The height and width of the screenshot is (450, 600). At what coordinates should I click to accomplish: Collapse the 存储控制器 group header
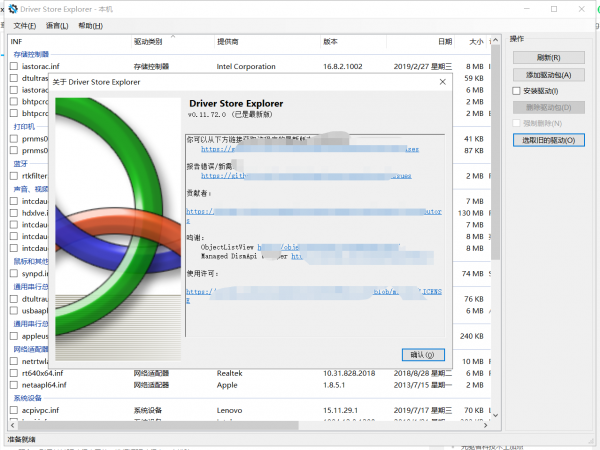click(x=31, y=54)
